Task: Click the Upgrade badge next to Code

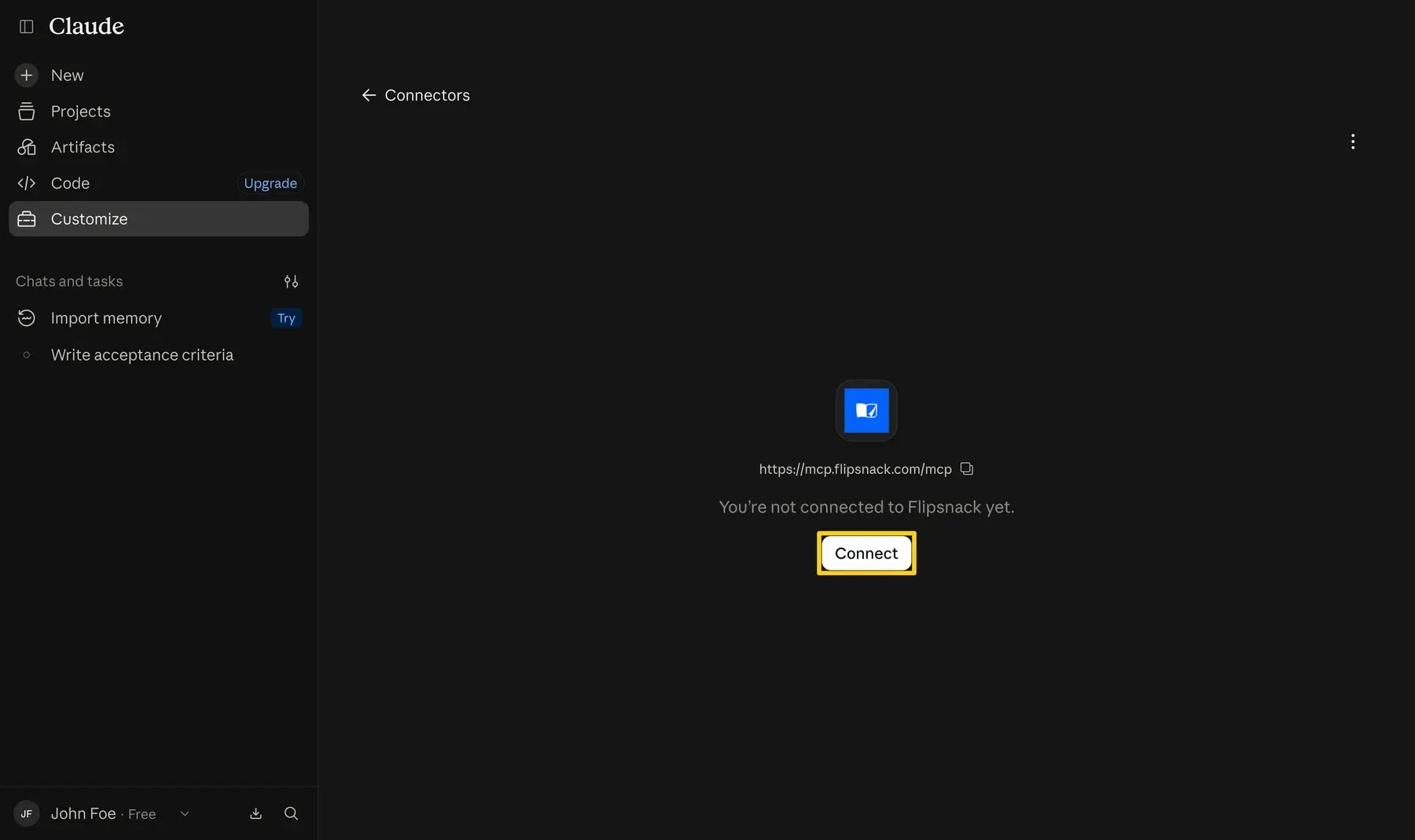Action: [270, 183]
